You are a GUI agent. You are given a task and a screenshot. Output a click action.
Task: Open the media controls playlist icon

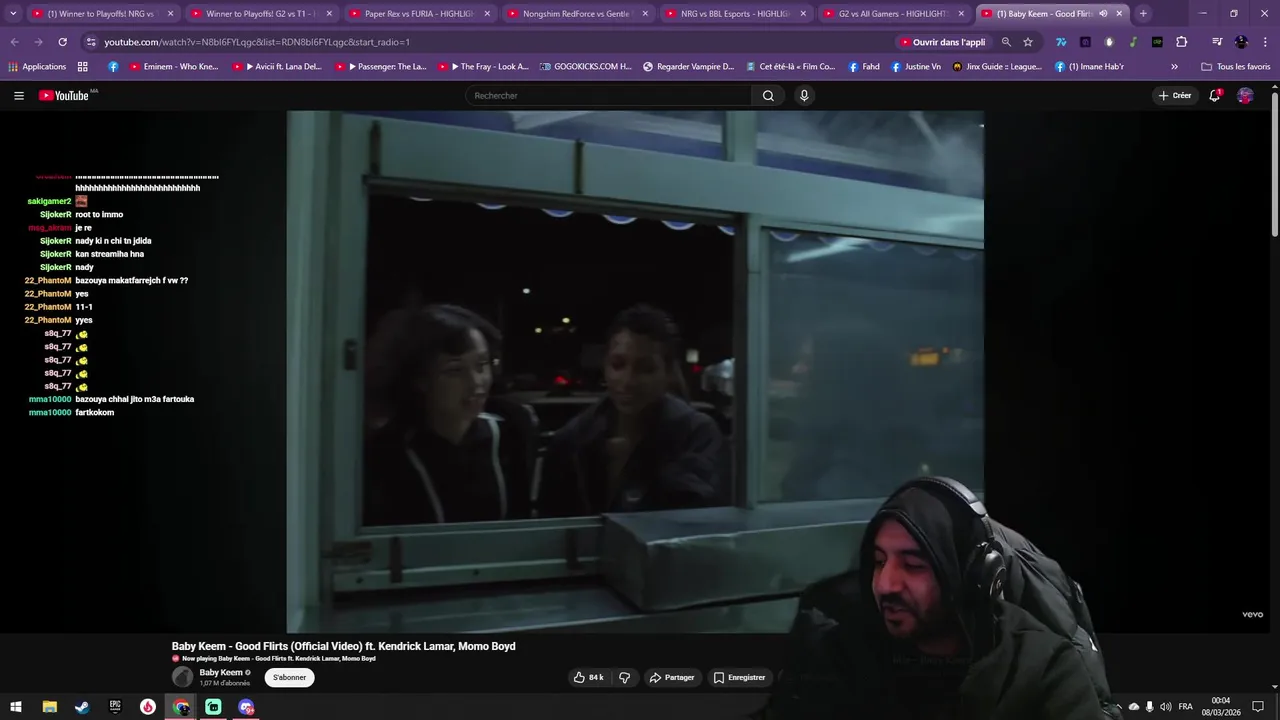tap(1217, 42)
